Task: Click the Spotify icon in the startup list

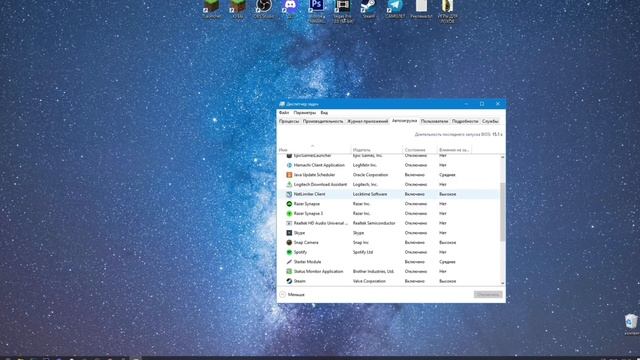Action: (289, 252)
